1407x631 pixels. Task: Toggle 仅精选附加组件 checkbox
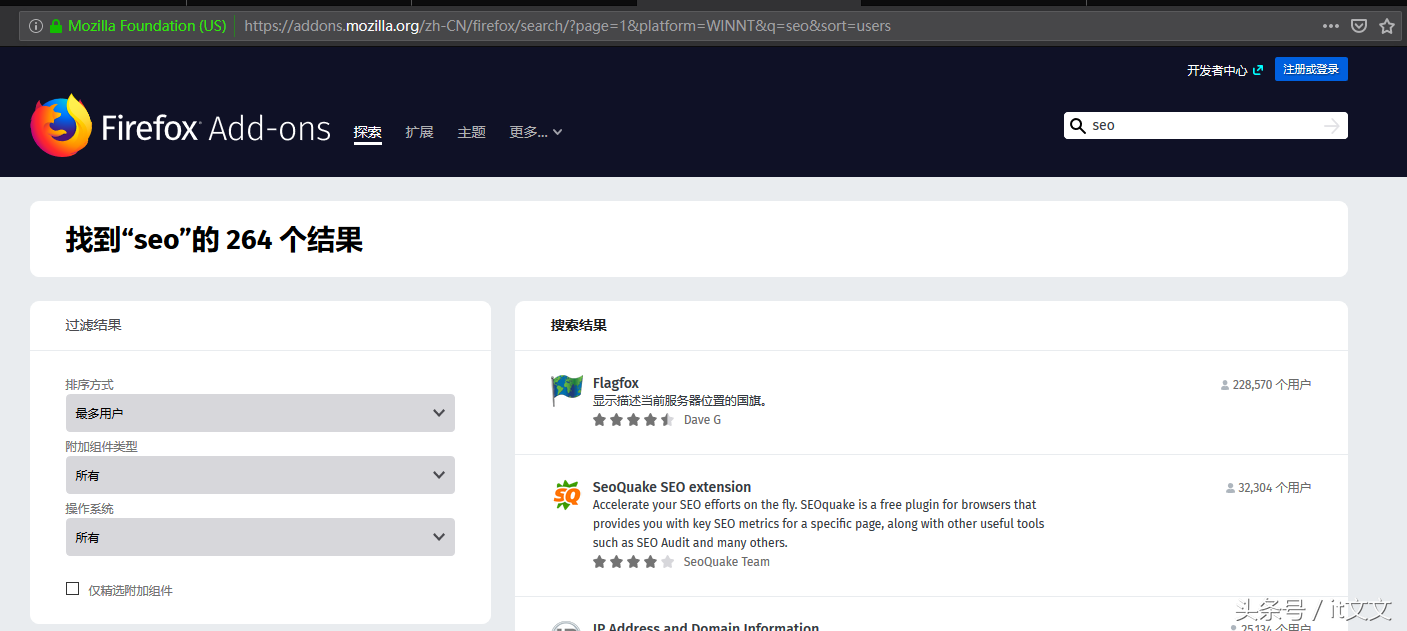coord(72,589)
